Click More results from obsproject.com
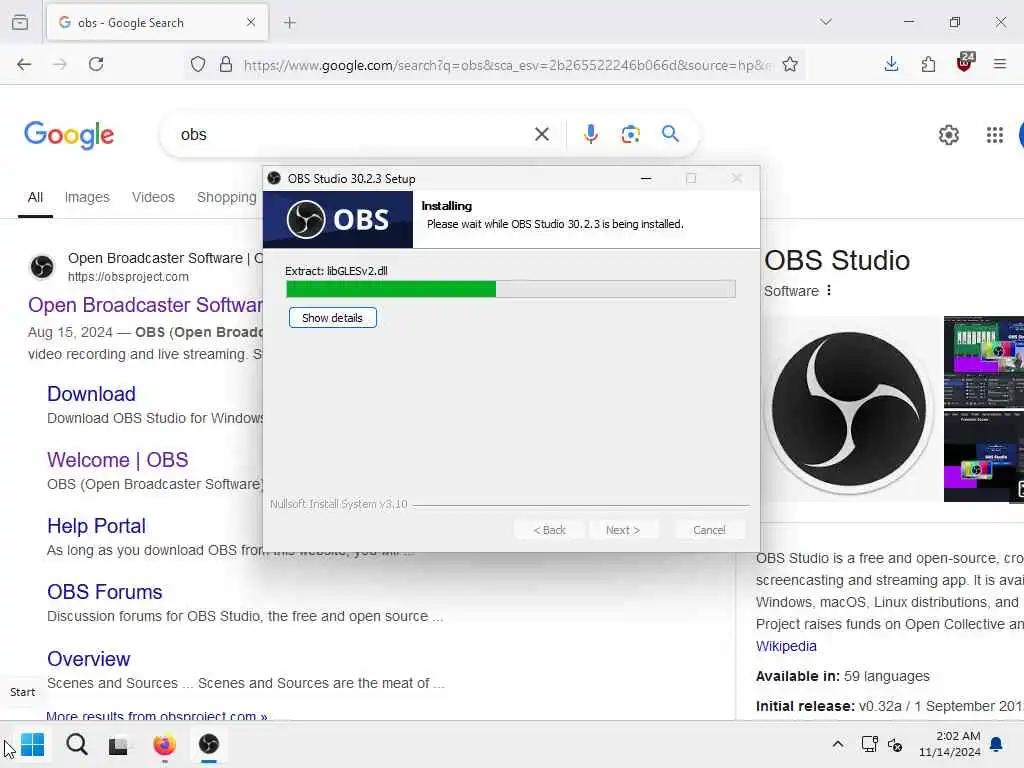 click(157, 715)
